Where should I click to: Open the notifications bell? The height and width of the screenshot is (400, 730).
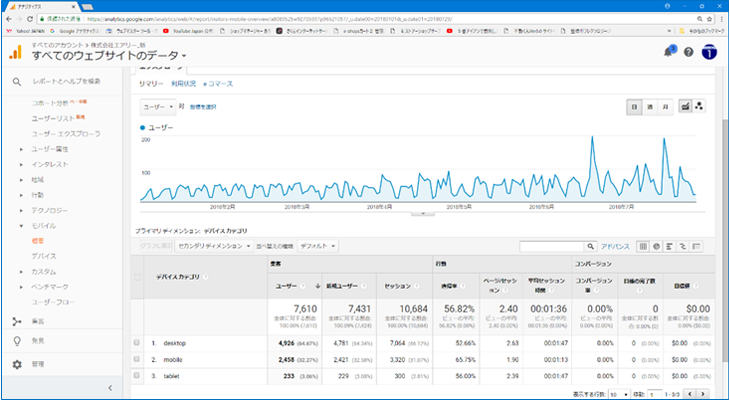669,52
